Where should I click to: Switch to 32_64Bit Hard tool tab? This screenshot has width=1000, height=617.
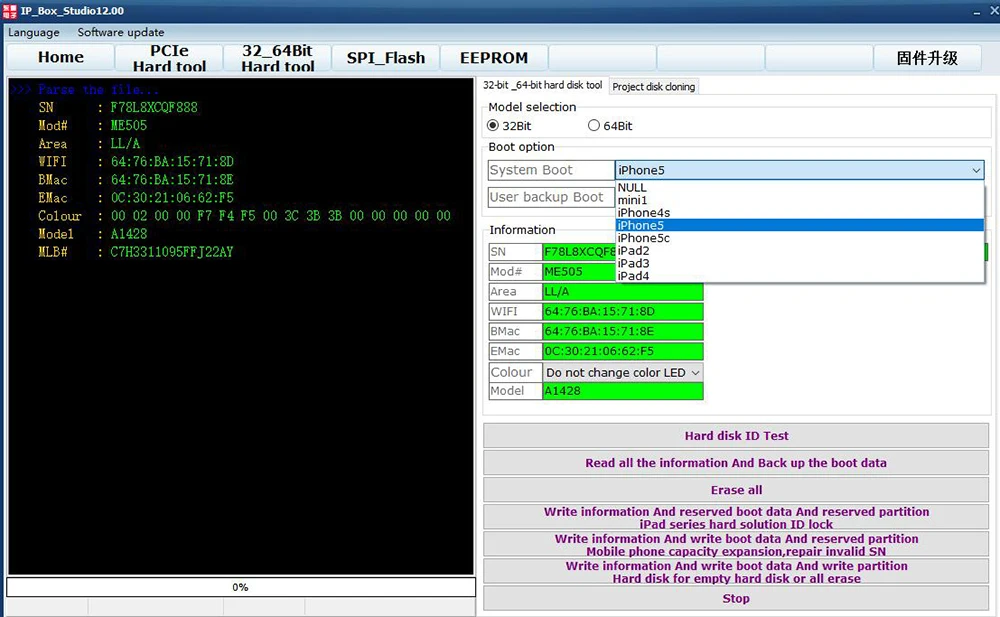(277, 57)
